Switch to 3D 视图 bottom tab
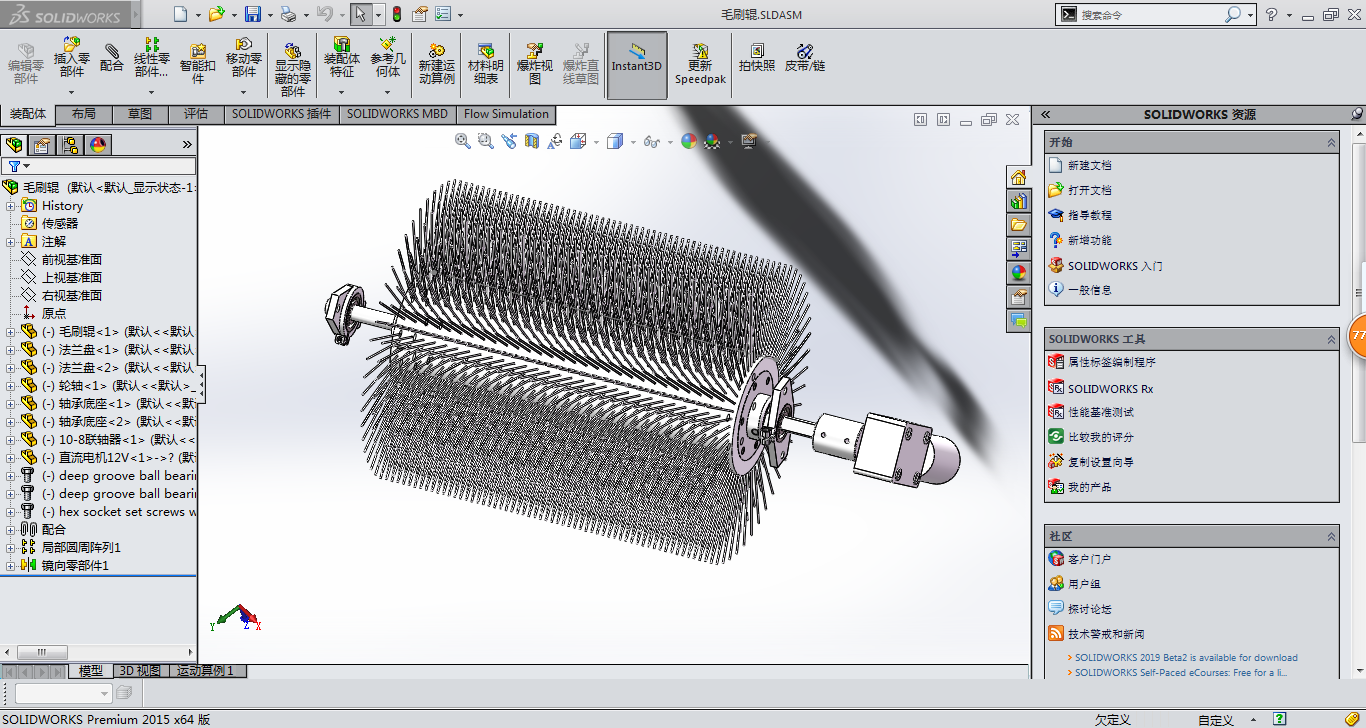Screen dimensions: 1366x728 [x=140, y=671]
